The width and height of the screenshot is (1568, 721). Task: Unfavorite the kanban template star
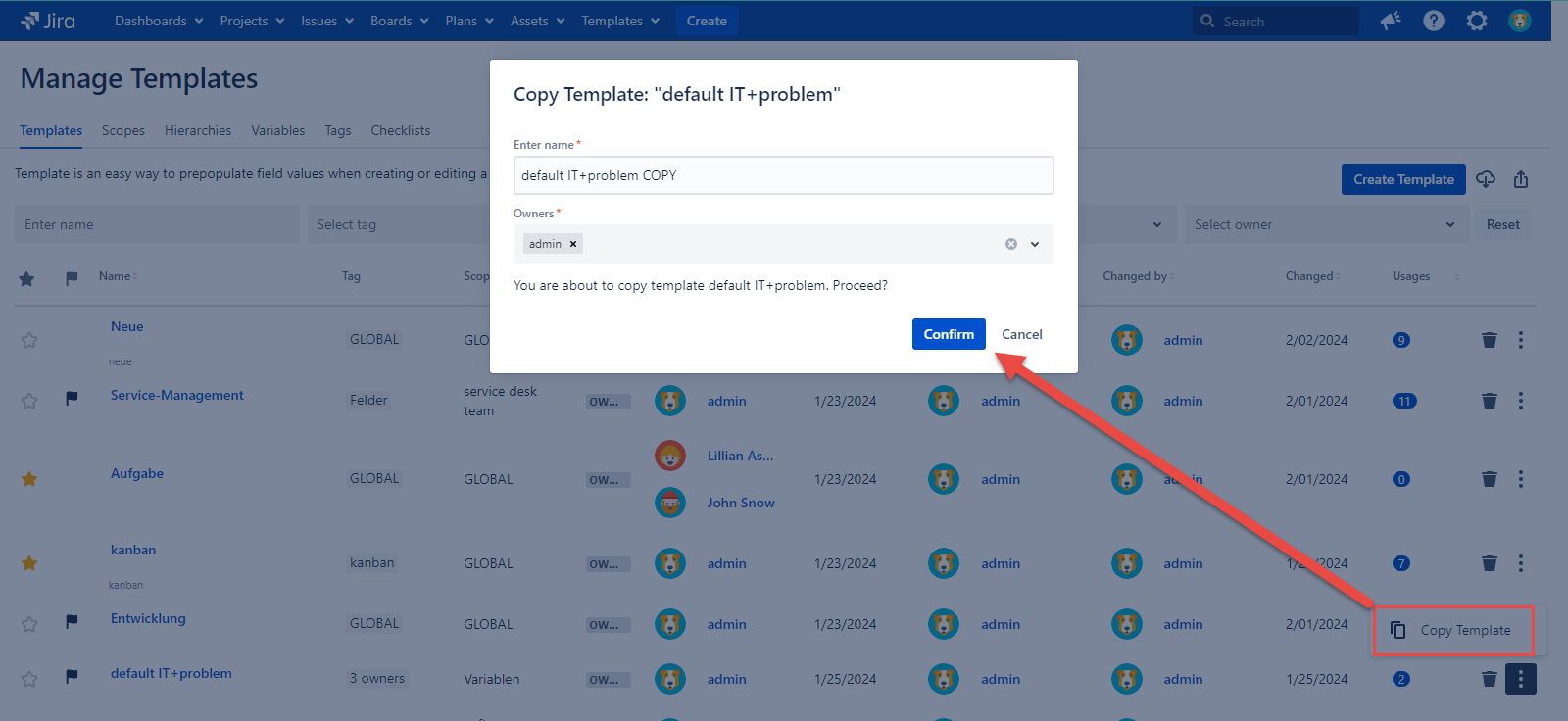coord(29,563)
